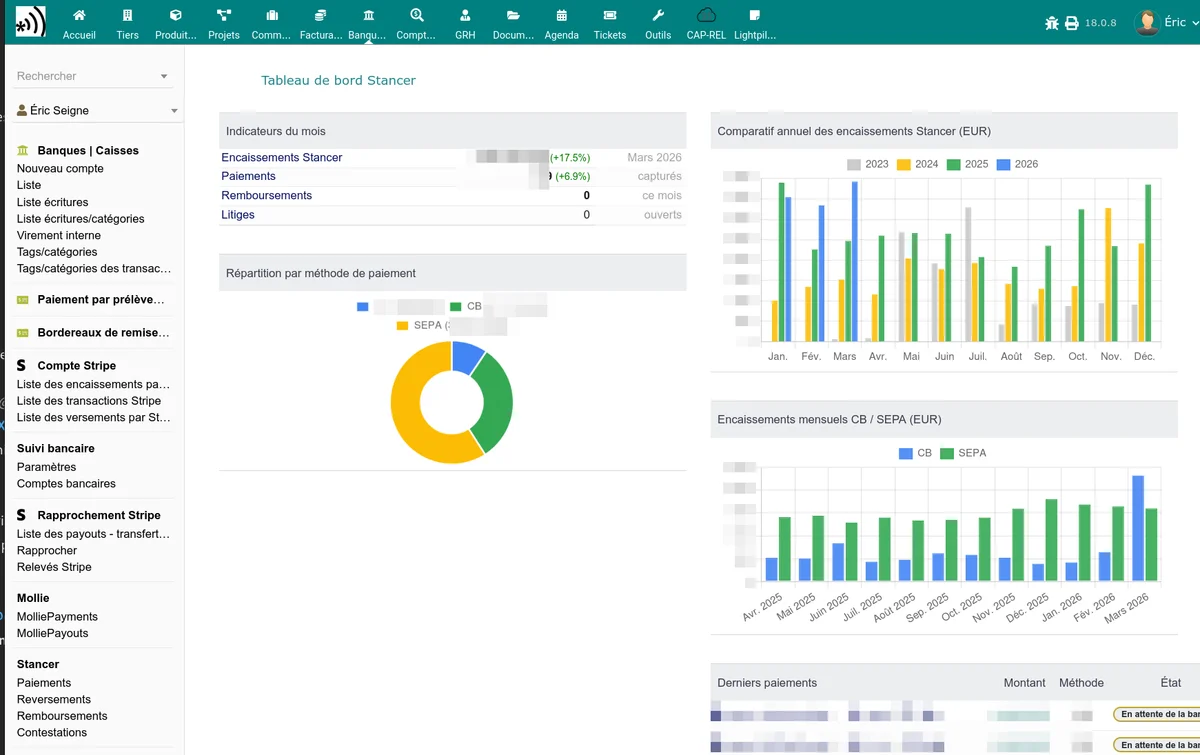1200x755 pixels.
Task: Toggle SEPA series in monthly chart legend
Action: (x=963, y=453)
